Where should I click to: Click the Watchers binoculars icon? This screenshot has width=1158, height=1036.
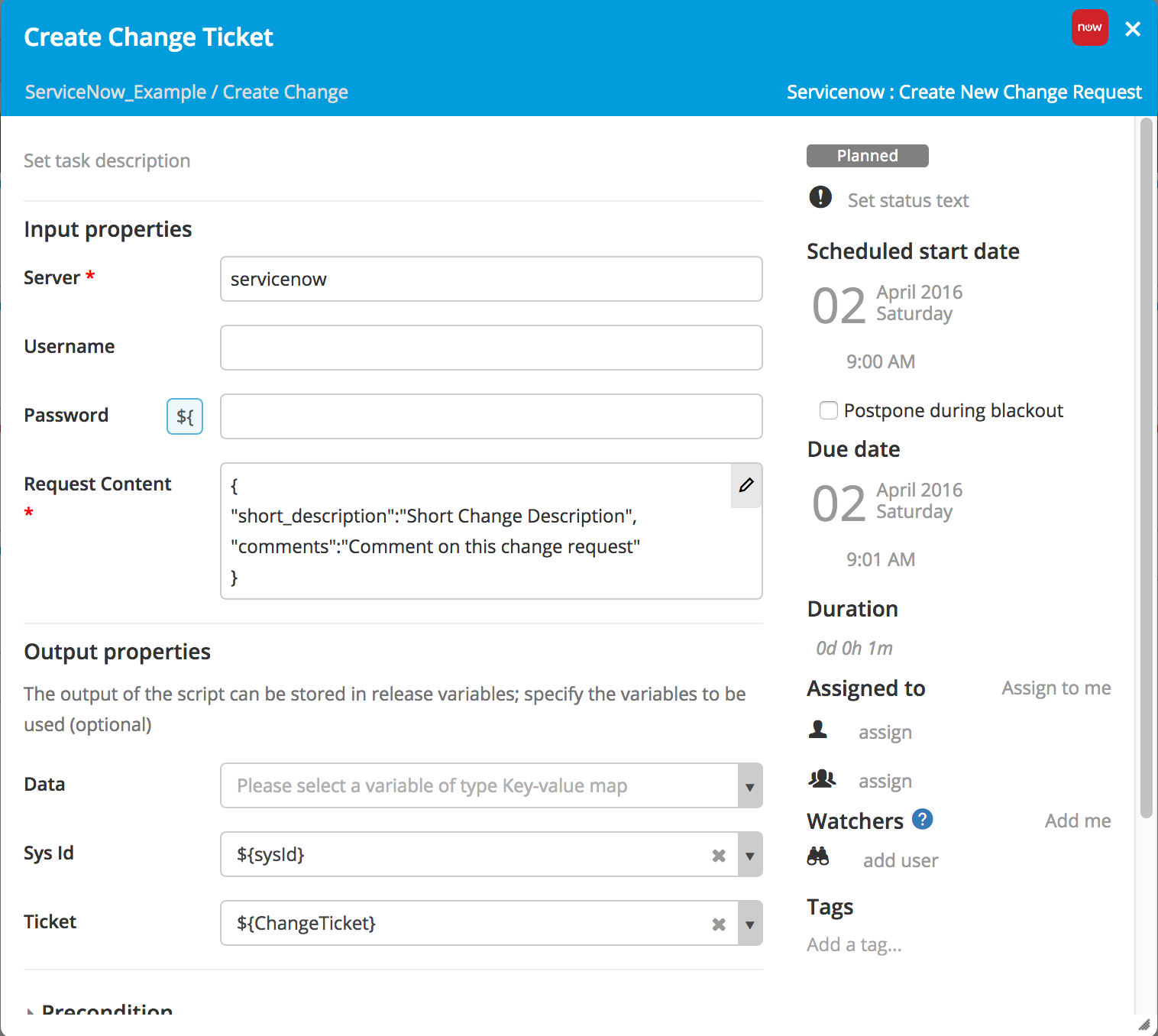(x=818, y=856)
